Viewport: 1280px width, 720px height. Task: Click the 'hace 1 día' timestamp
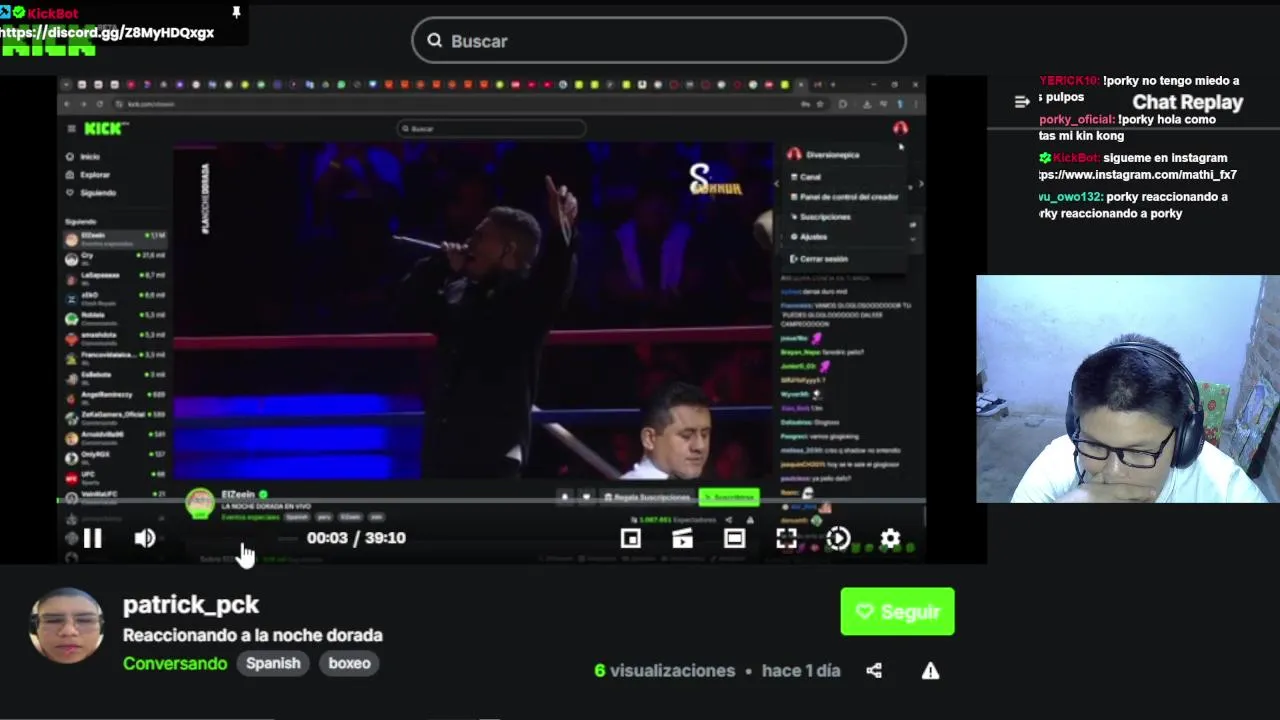click(801, 671)
